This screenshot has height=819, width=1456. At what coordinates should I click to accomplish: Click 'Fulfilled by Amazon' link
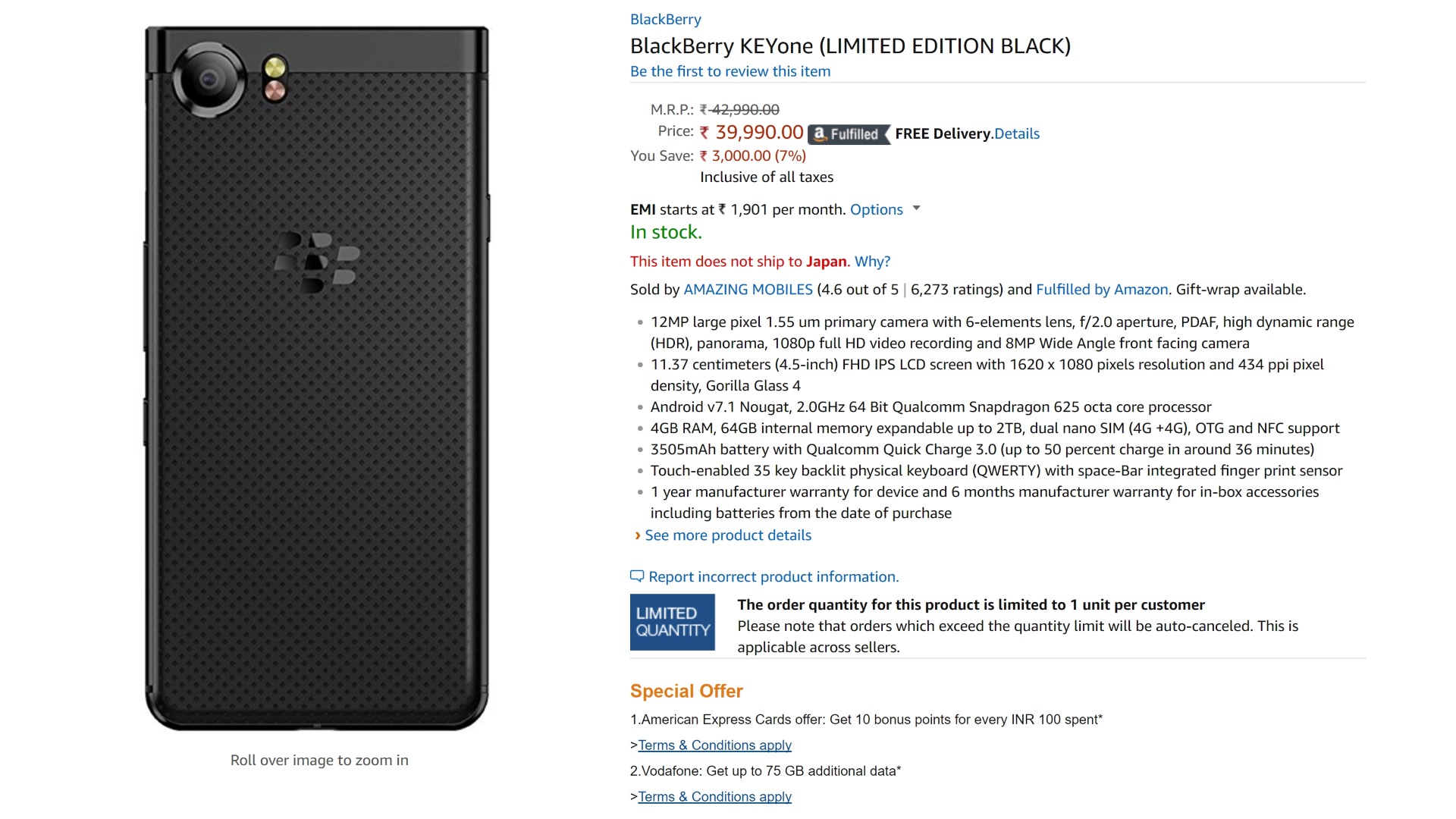coord(1101,290)
